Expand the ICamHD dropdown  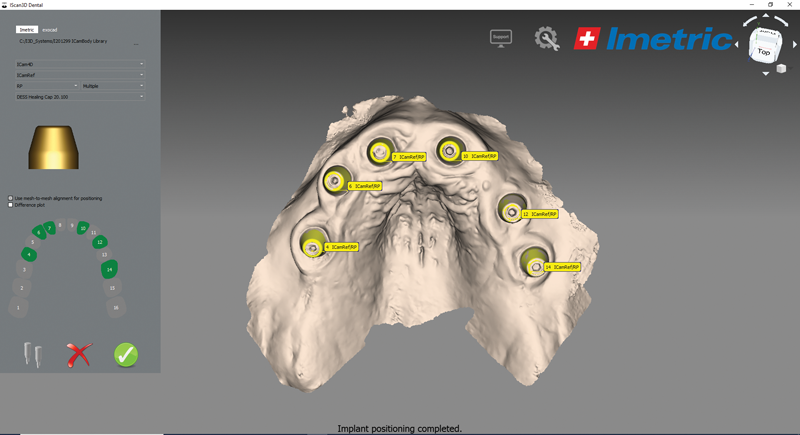[x=80, y=63]
